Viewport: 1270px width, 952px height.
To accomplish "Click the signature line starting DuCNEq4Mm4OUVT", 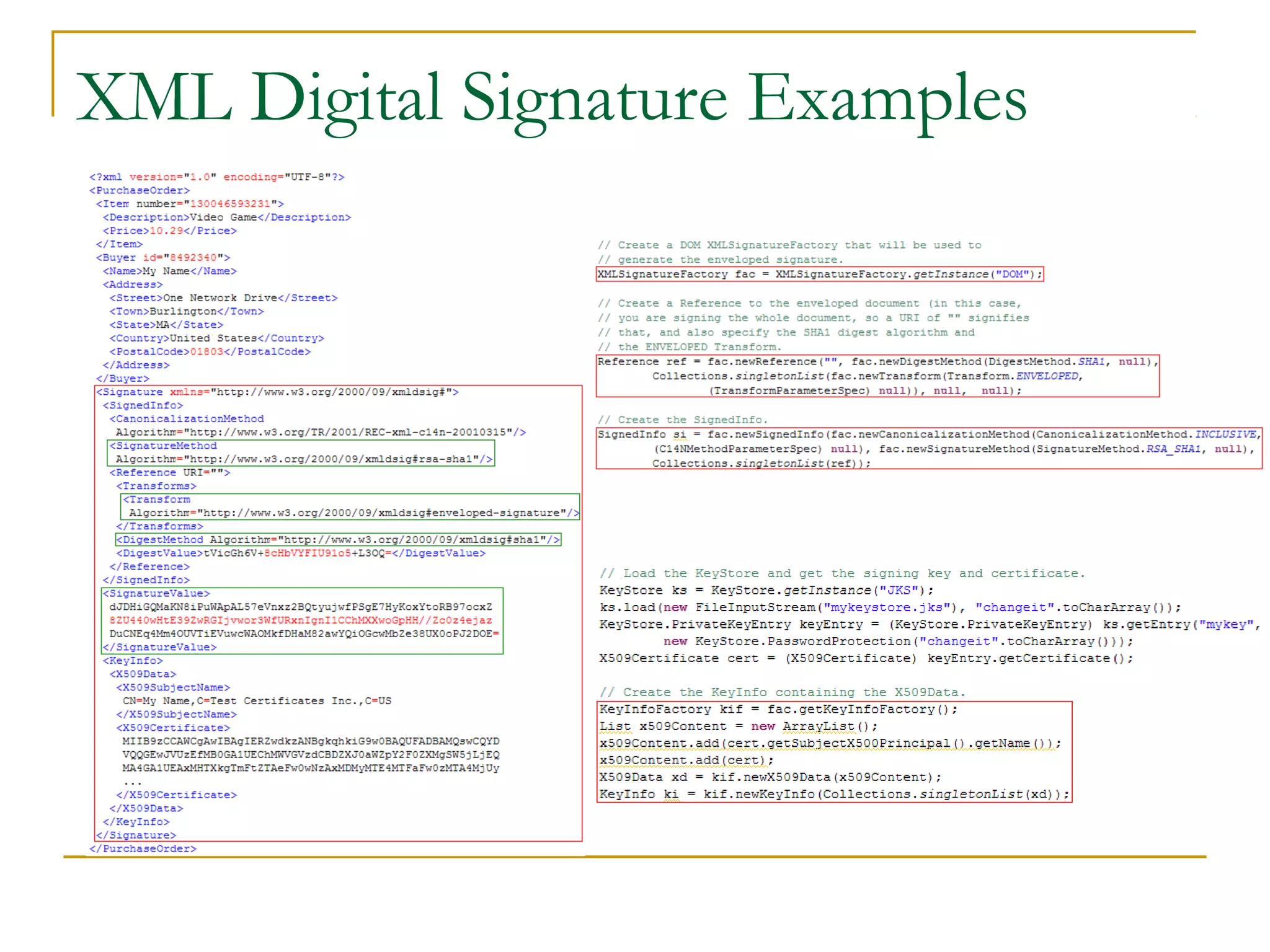I will tap(304, 634).
